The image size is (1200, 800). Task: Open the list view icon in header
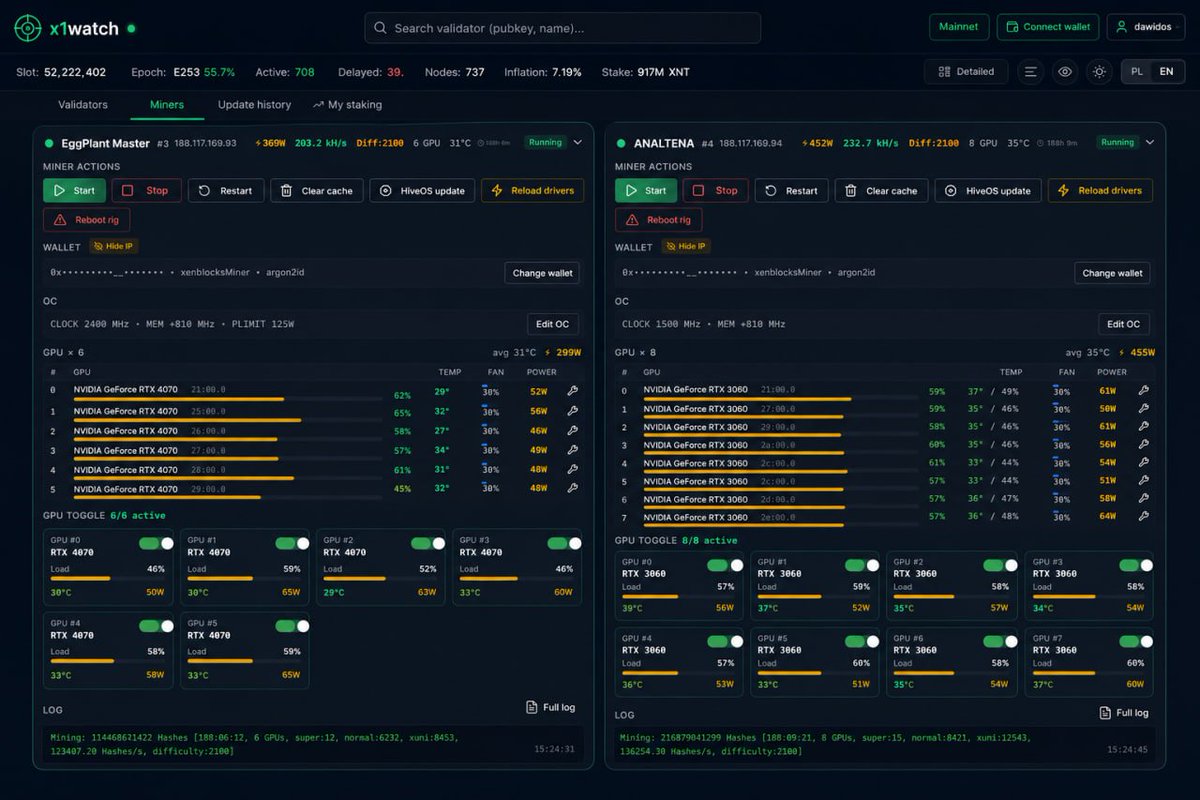coord(1031,72)
